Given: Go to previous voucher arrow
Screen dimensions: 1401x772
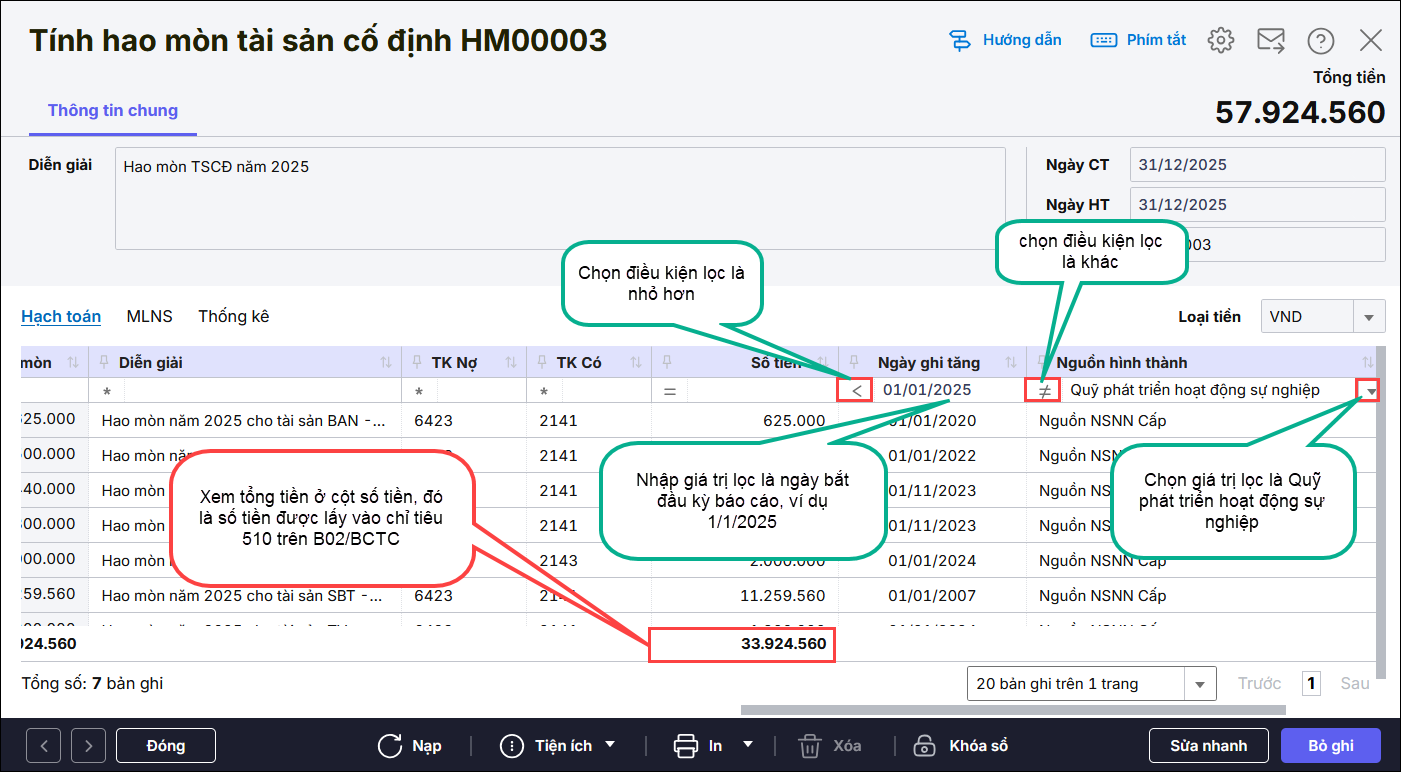Looking at the screenshot, I should tap(44, 746).
